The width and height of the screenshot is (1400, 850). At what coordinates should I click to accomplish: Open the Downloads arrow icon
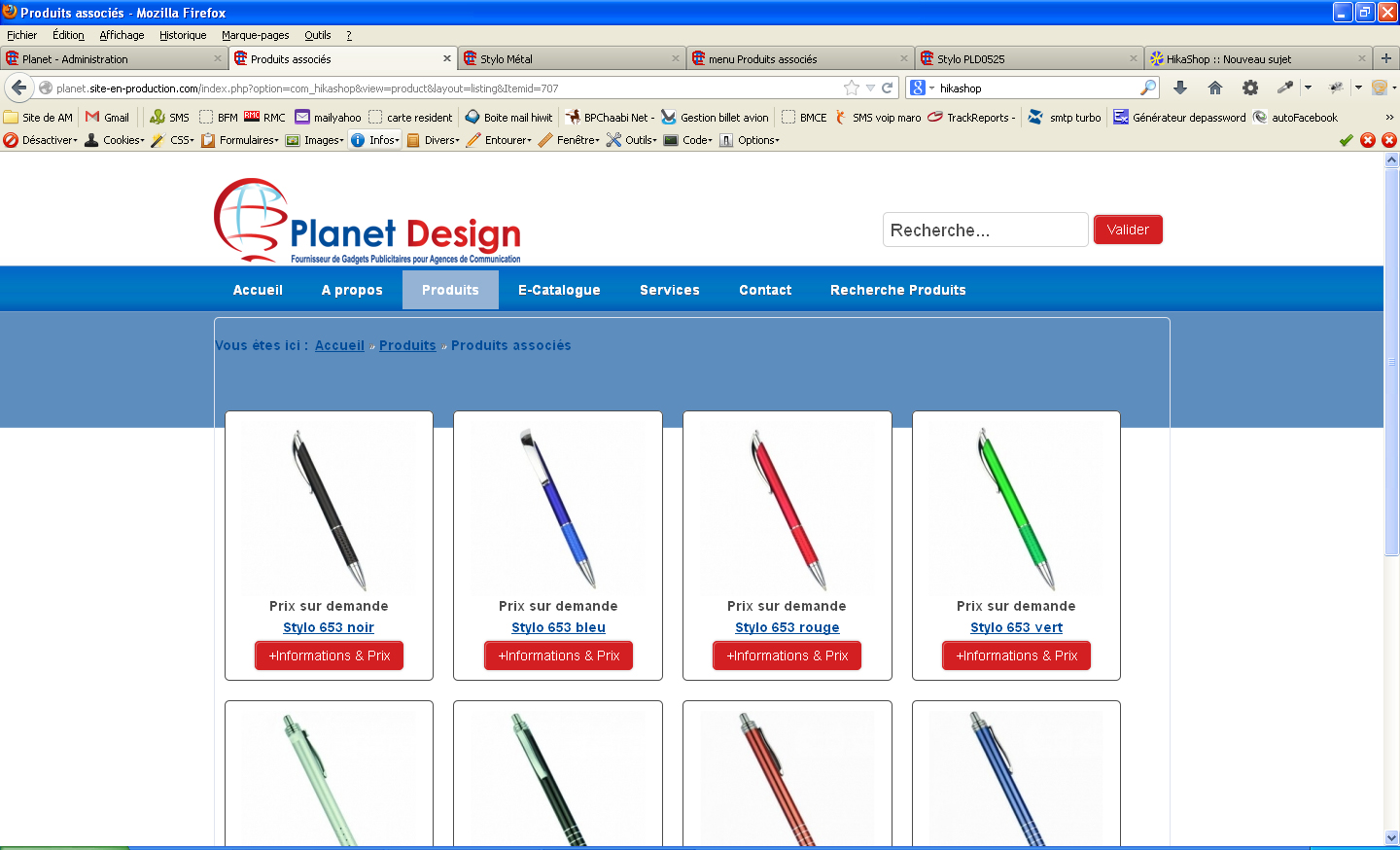1180,88
